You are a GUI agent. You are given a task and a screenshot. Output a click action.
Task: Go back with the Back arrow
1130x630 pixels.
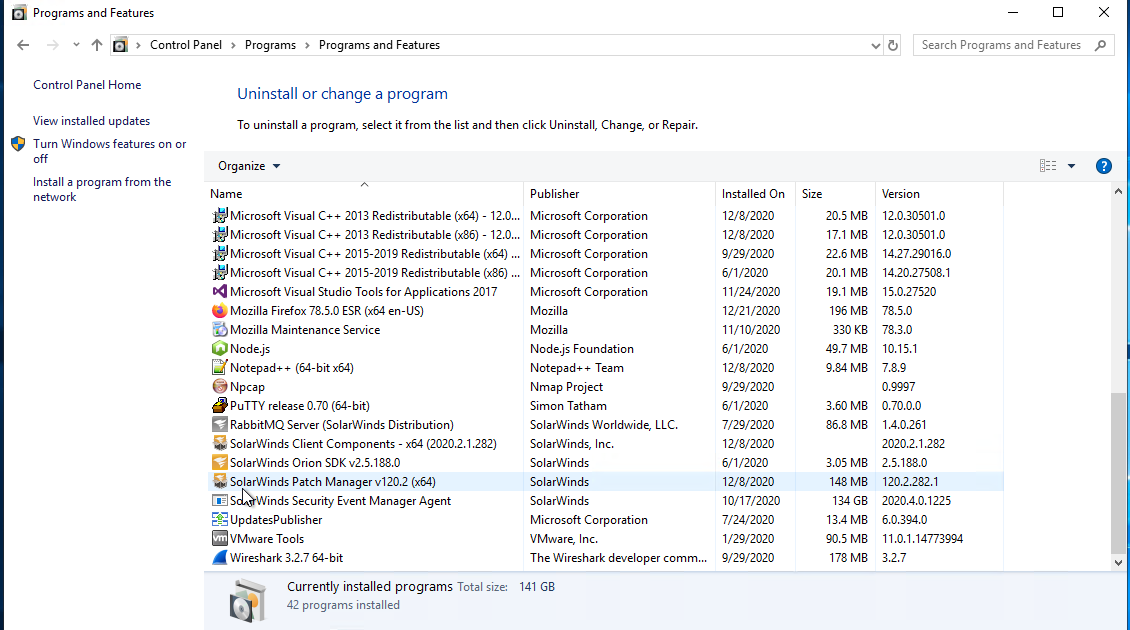click(x=23, y=45)
